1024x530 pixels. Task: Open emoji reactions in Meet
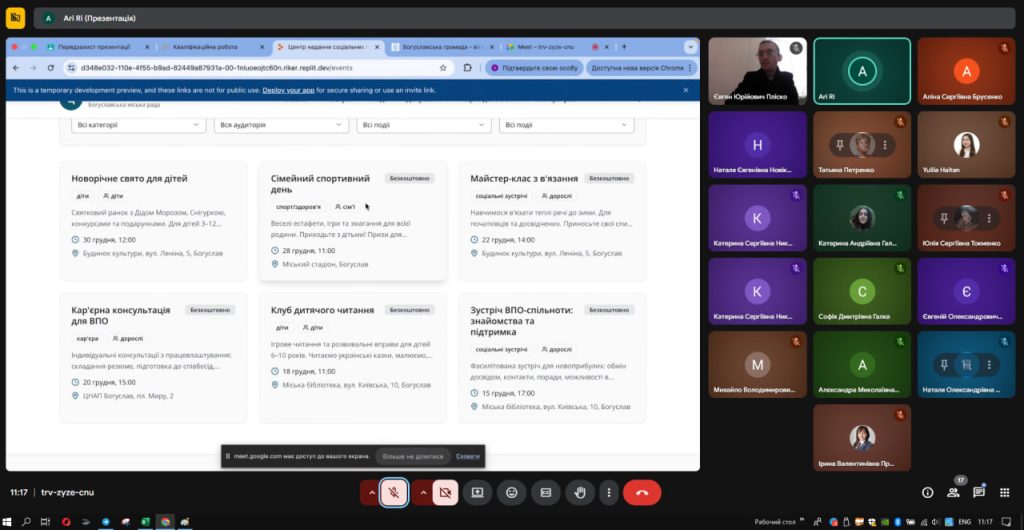pos(512,492)
